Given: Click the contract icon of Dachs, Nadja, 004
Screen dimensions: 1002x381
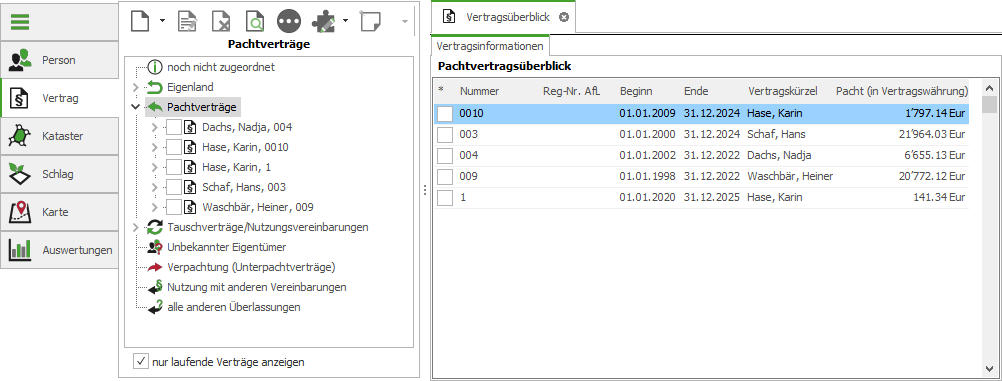Looking at the screenshot, I should [x=190, y=127].
